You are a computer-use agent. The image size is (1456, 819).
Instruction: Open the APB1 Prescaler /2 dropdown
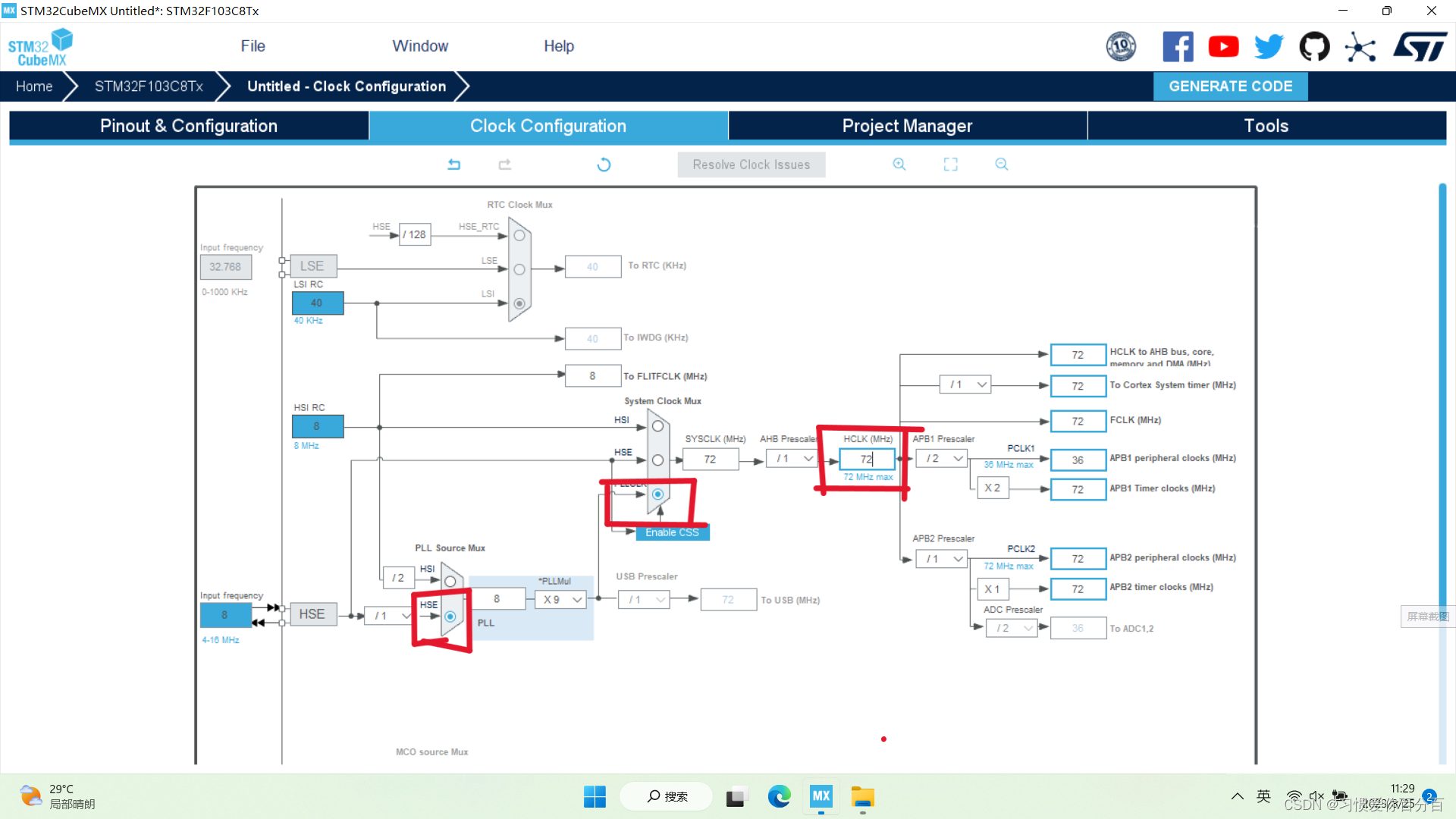(943, 459)
